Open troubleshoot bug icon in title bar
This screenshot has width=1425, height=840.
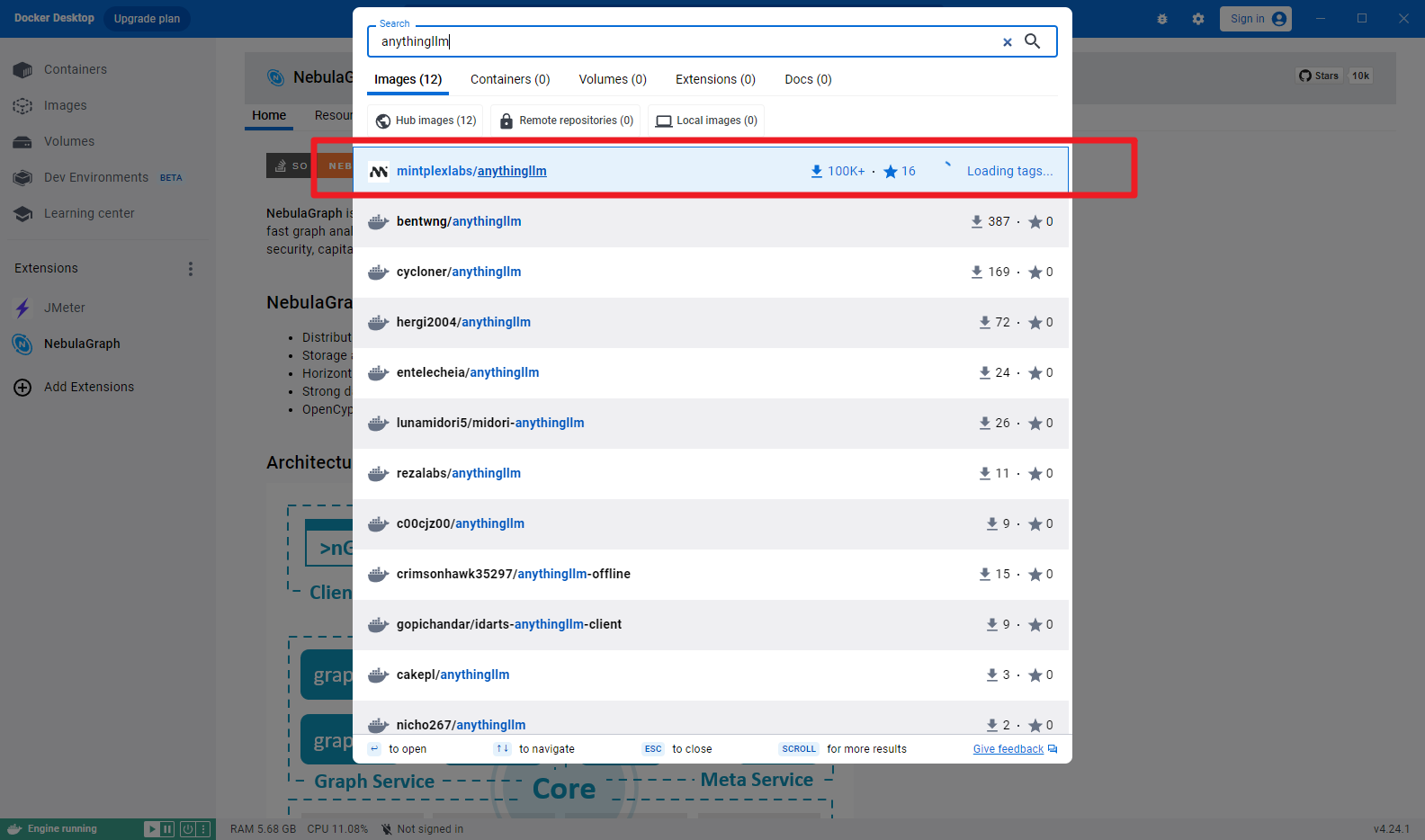tap(1162, 19)
